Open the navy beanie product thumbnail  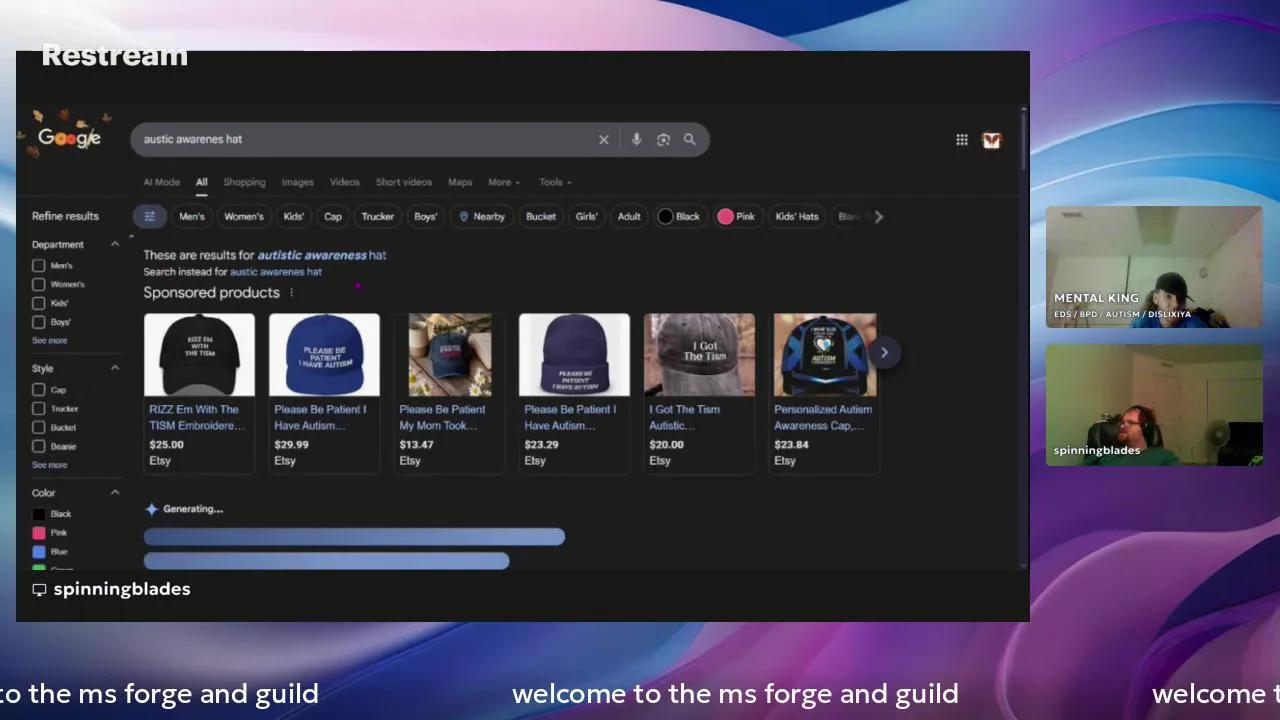574,355
